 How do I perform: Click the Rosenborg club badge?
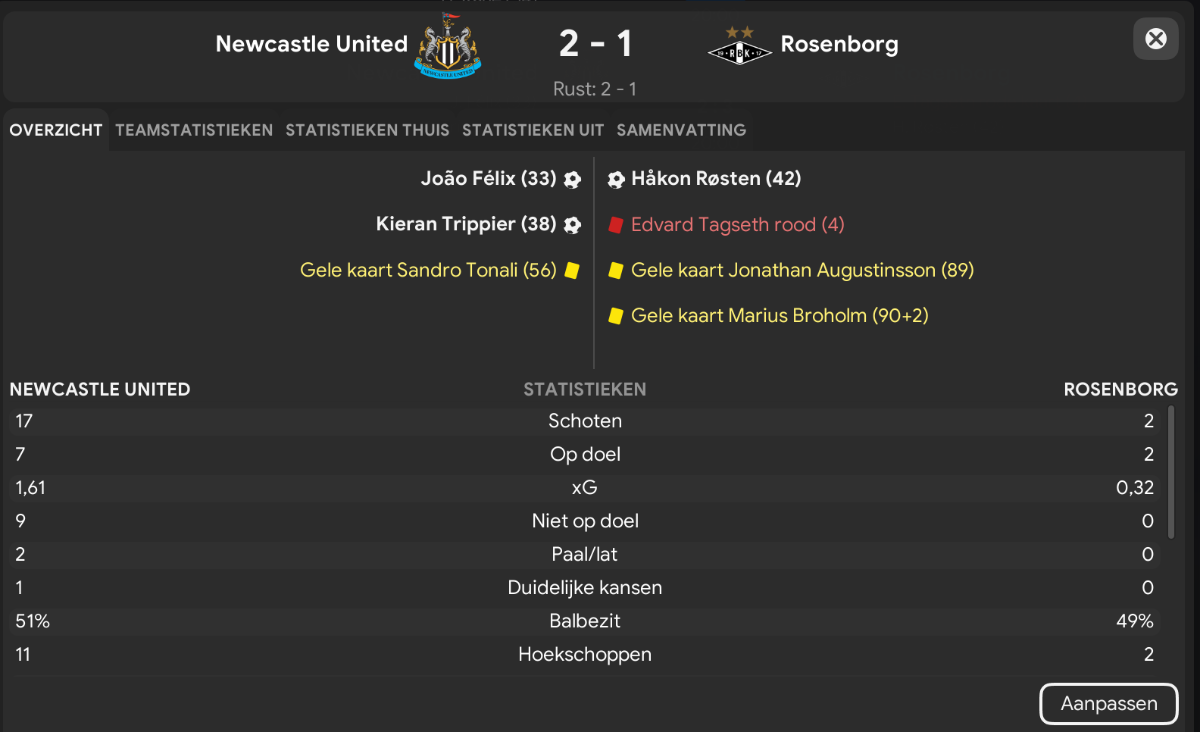coord(740,46)
